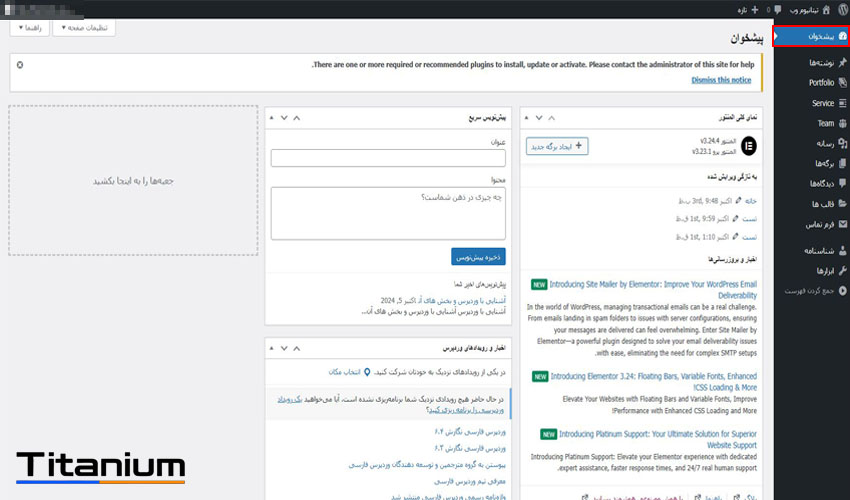Expand the راهنما help tab

click(x=30, y=28)
